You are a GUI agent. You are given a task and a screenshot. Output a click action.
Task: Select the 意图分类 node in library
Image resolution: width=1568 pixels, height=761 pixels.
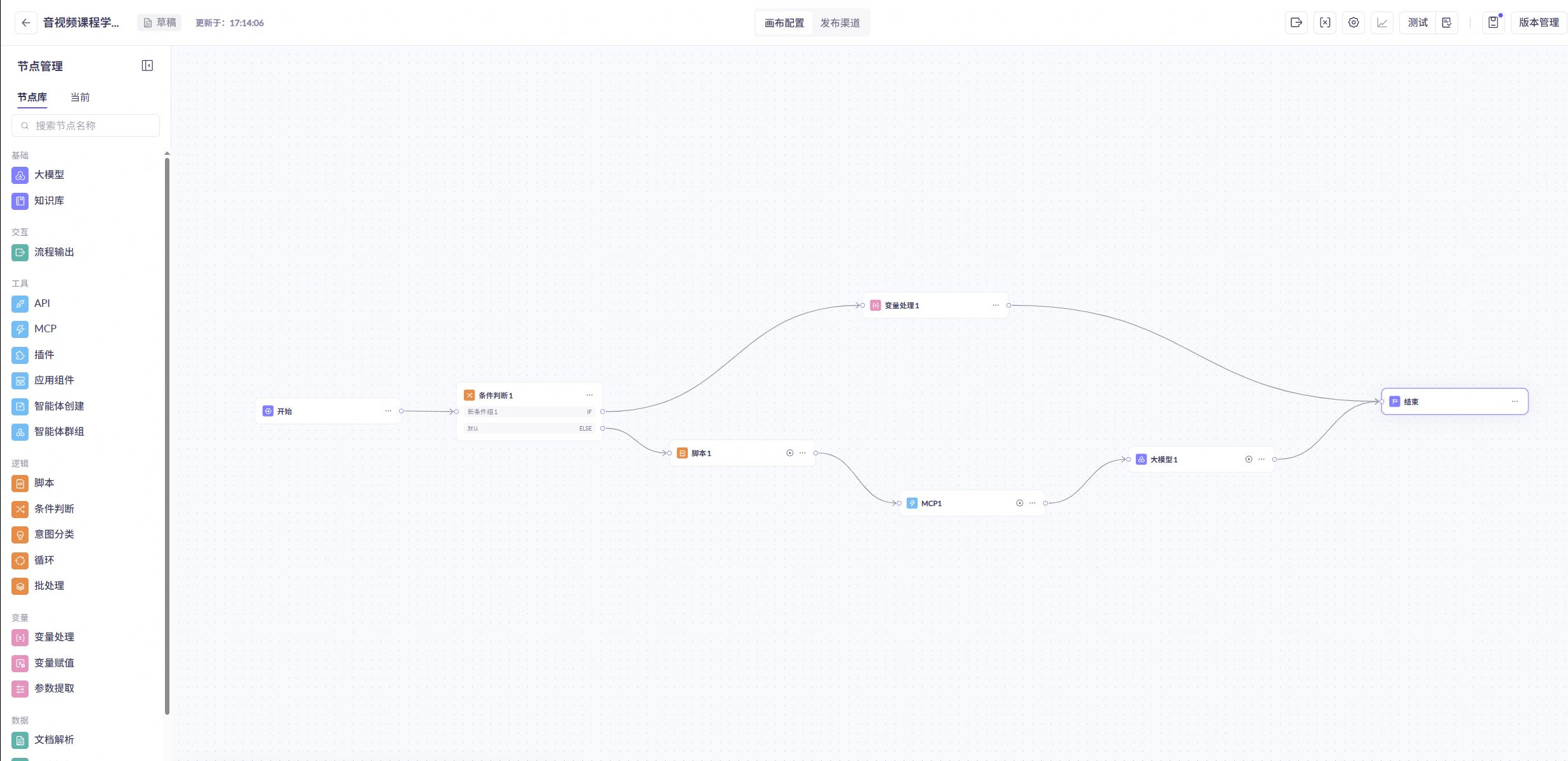pyautogui.click(x=54, y=535)
